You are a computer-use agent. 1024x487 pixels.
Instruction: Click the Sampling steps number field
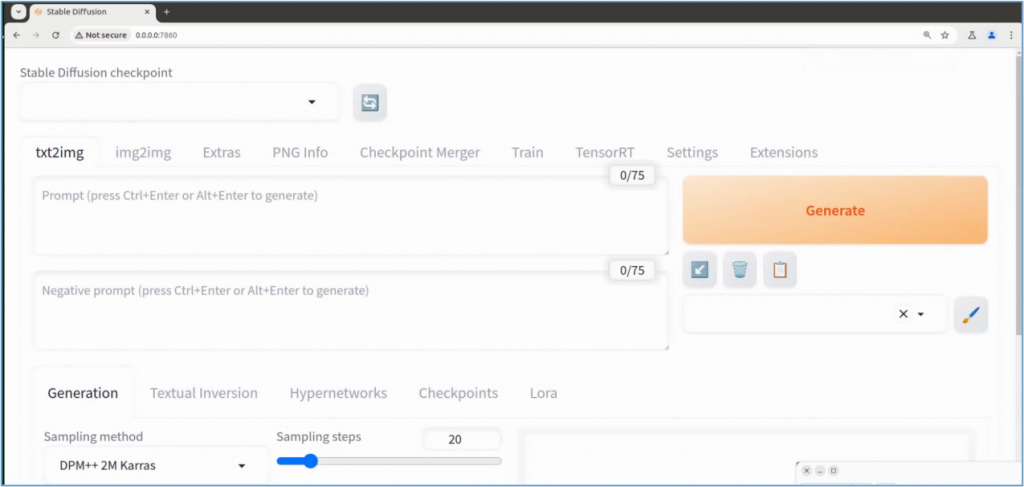click(x=462, y=439)
